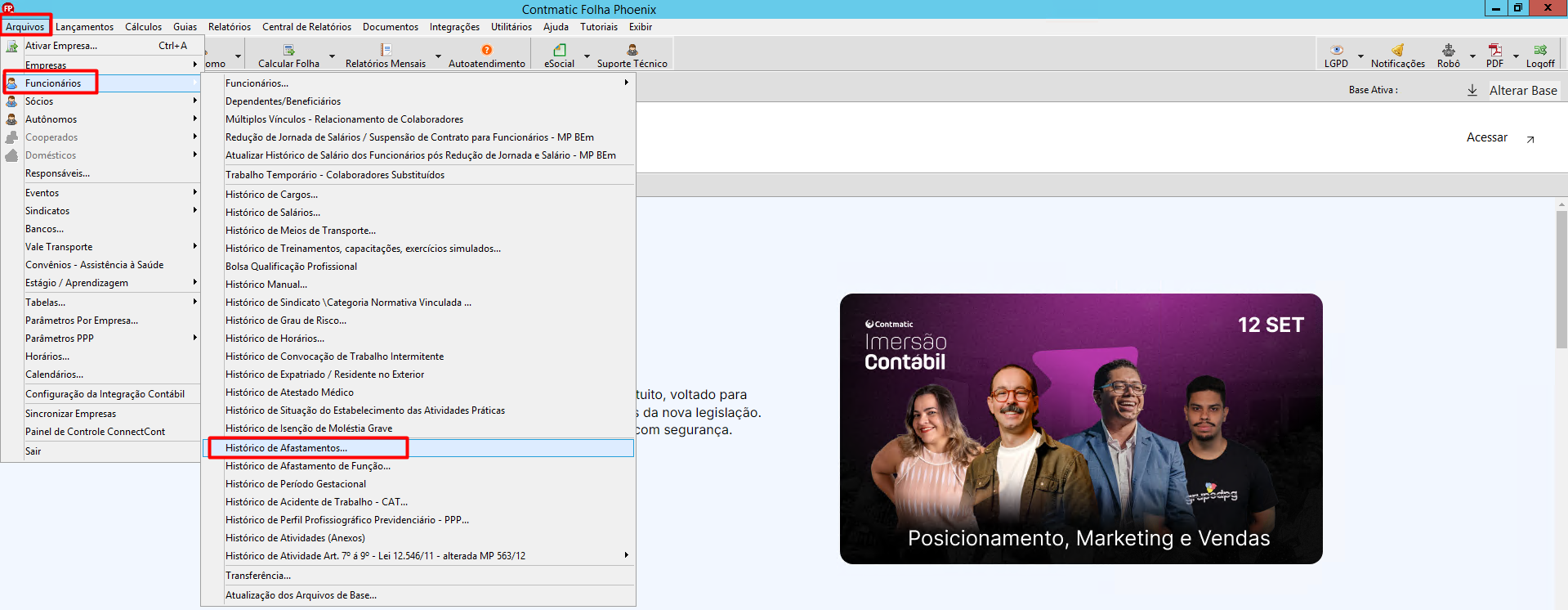Expand the Vale Transporte submenu arrow

[194, 246]
